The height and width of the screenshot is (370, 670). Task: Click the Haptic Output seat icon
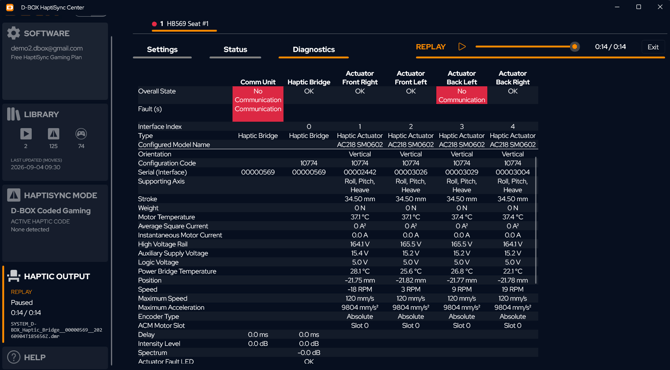pos(13,276)
